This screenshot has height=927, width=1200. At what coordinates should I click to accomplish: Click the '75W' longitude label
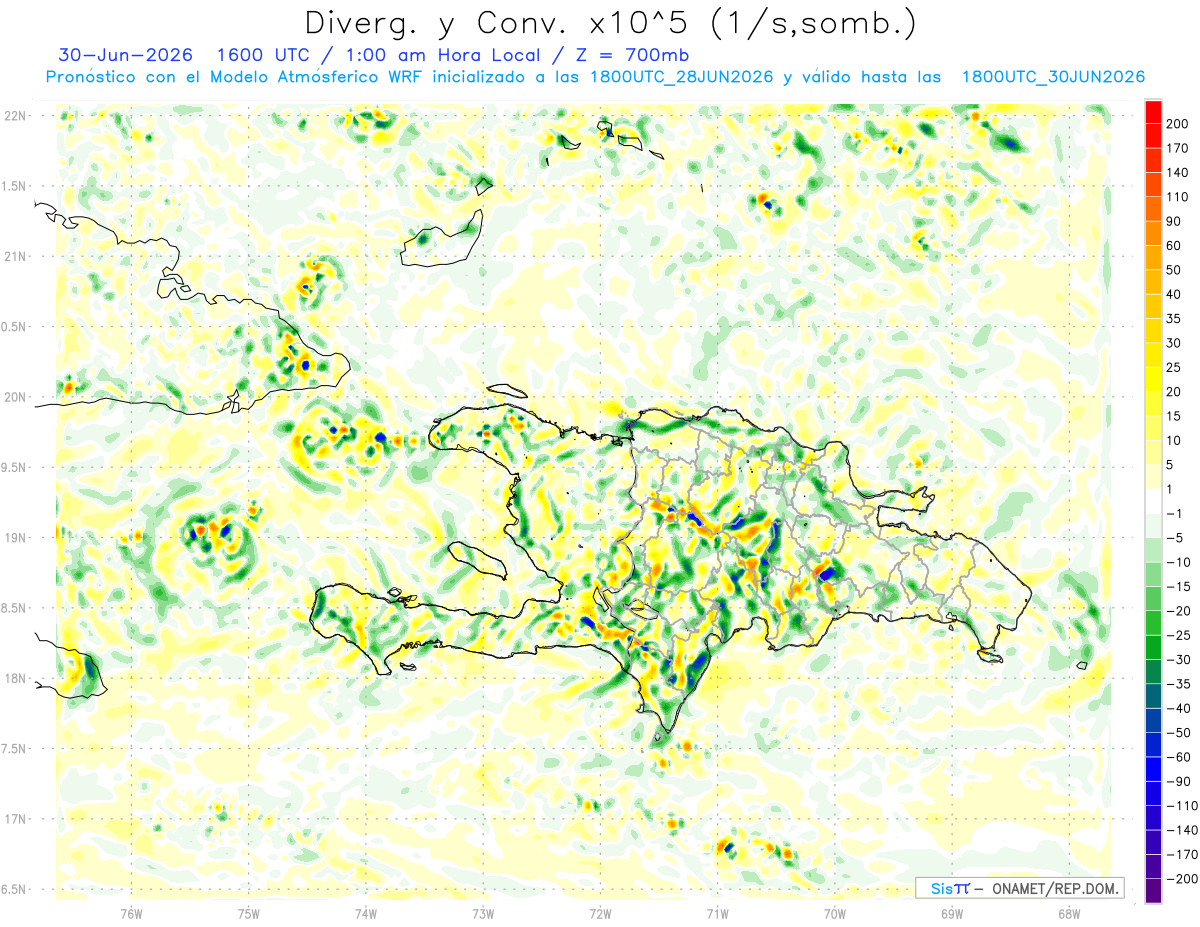click(x=249, y=914)
